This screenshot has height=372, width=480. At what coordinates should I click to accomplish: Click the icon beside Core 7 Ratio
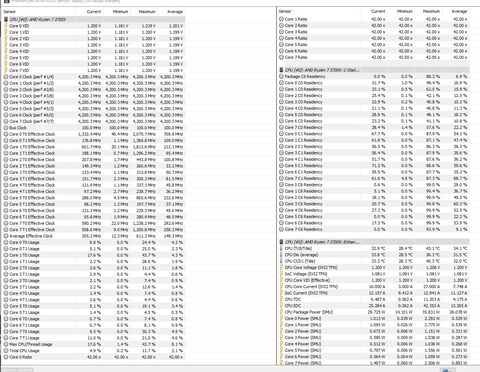[x=281, y=57]
